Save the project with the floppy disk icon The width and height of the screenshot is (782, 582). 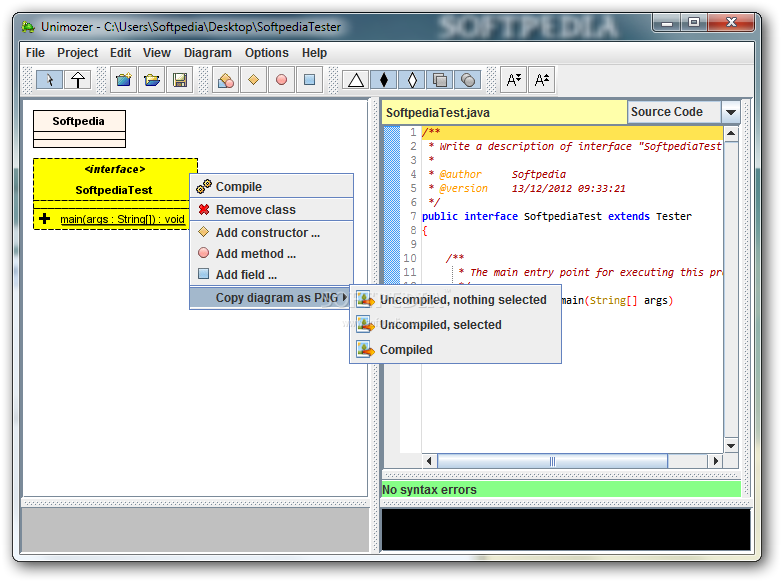[x=180, y=80]
